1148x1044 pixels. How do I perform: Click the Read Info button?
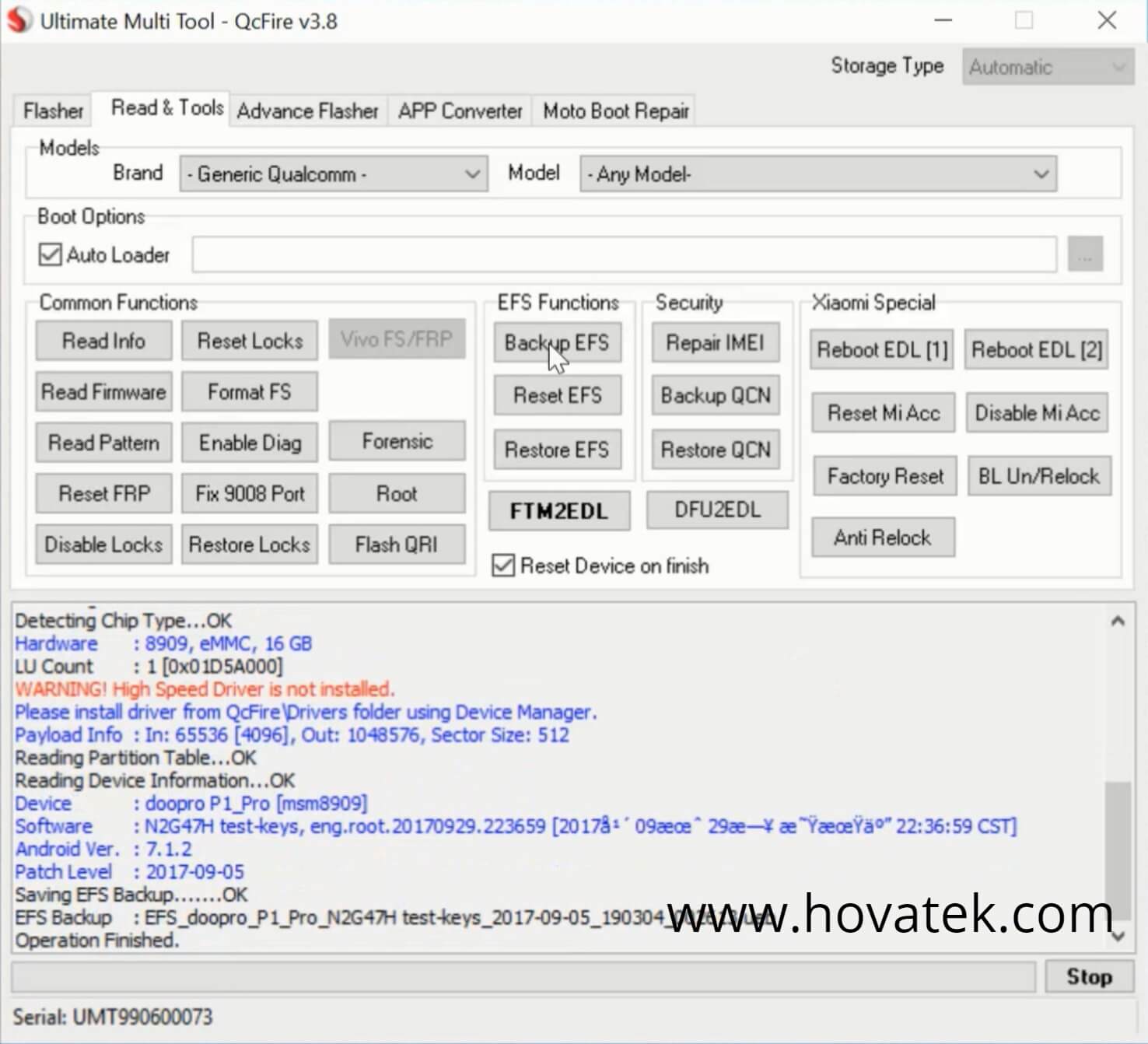pos(103,341)
